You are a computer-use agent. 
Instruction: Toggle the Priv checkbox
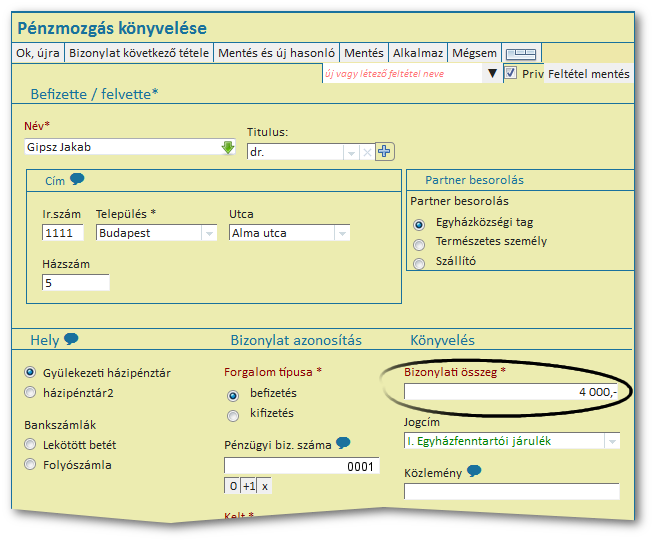click(510, 73)
